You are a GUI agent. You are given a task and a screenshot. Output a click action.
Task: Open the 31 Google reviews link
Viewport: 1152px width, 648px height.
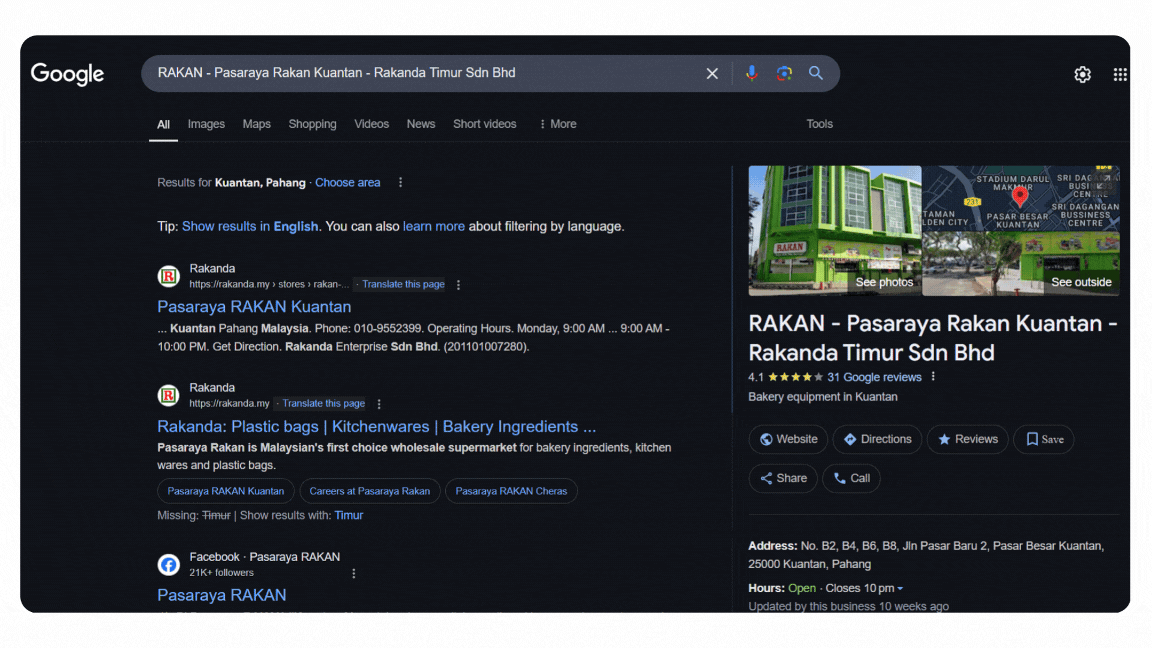875,377
